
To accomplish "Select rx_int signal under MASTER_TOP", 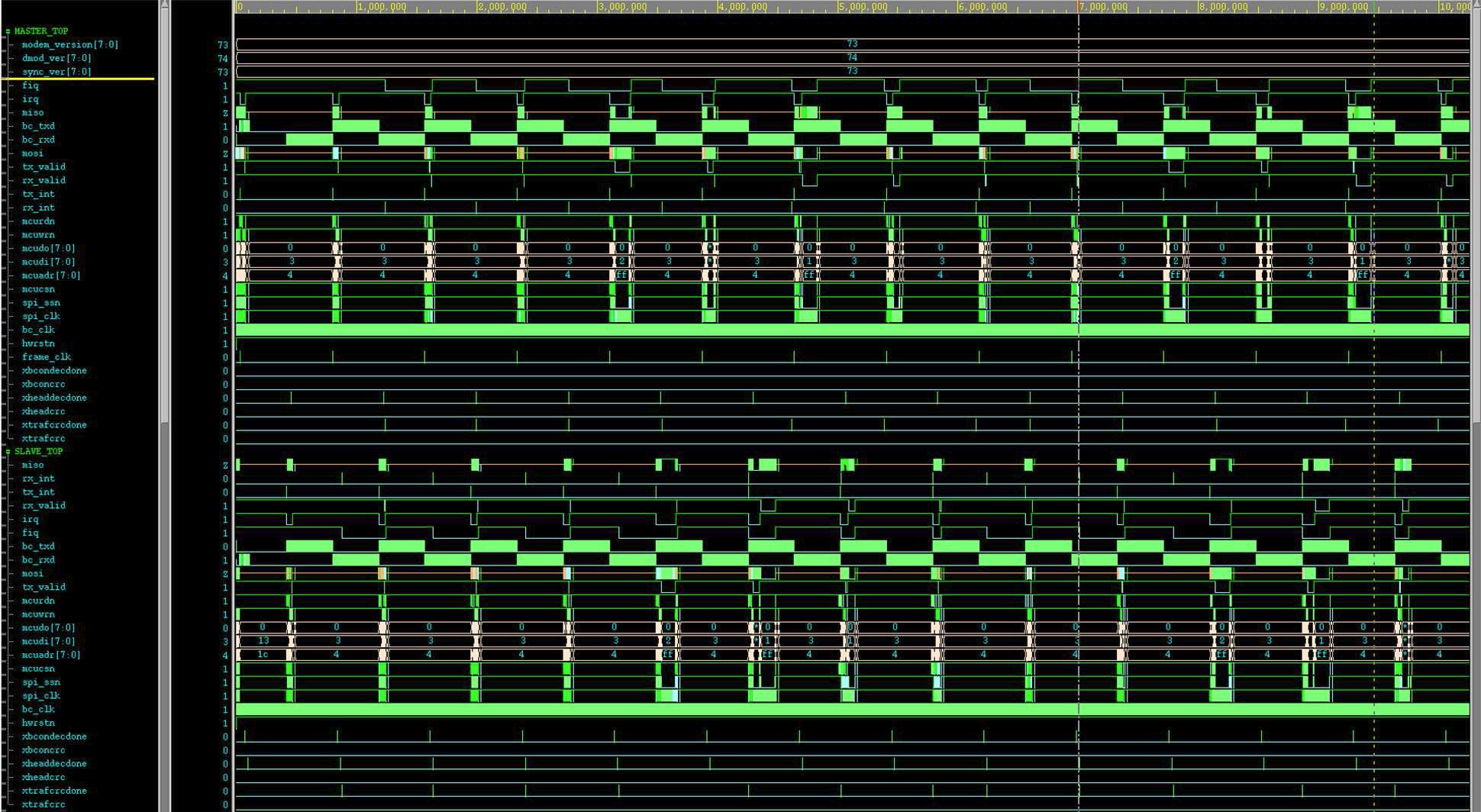I will (38, 208).
